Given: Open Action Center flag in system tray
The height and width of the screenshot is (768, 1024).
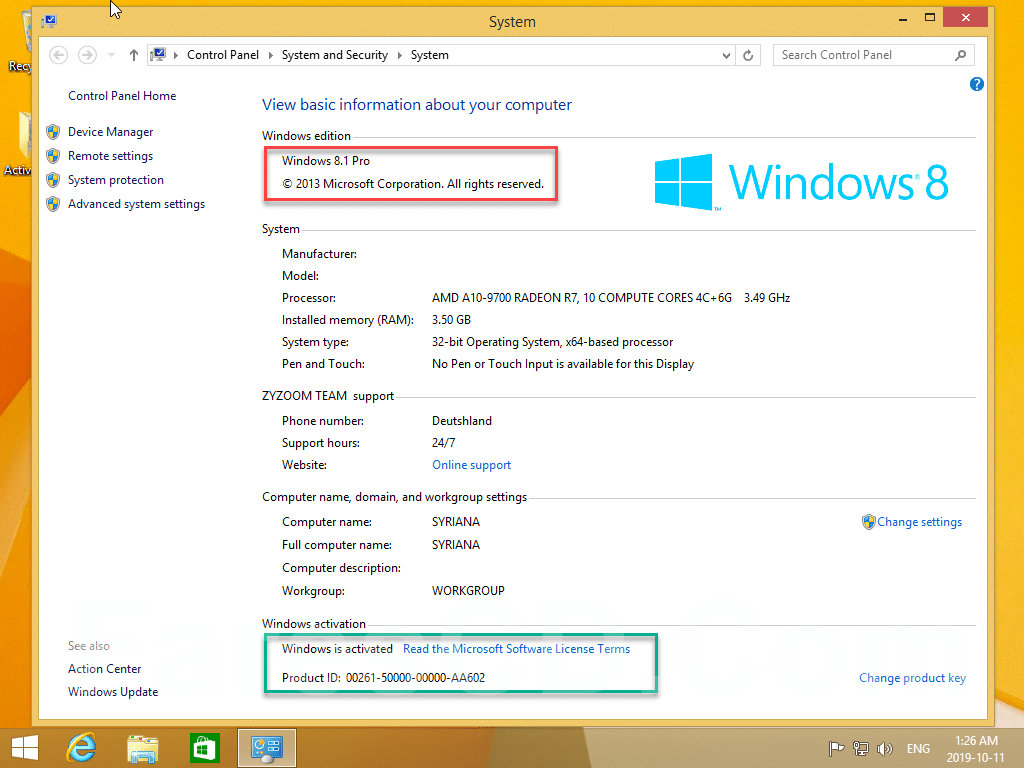Looking at the screenshot, I should tap(837, 748).
